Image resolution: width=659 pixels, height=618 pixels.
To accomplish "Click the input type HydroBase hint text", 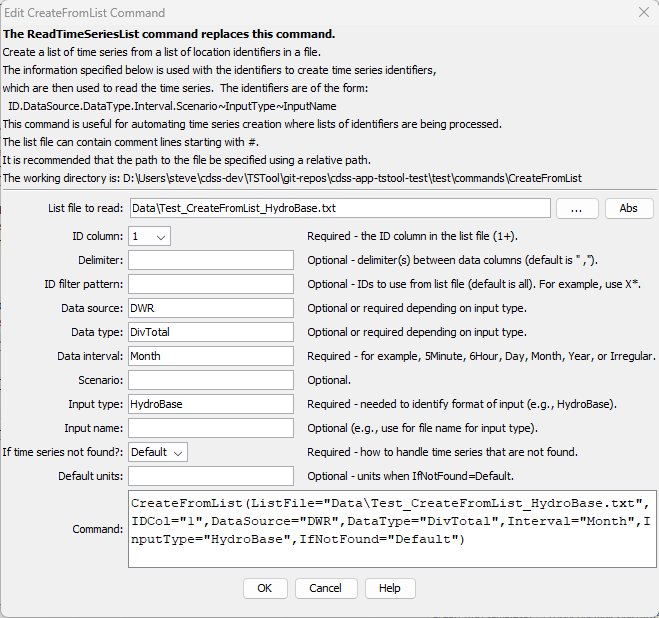I will tap(462, 404).
